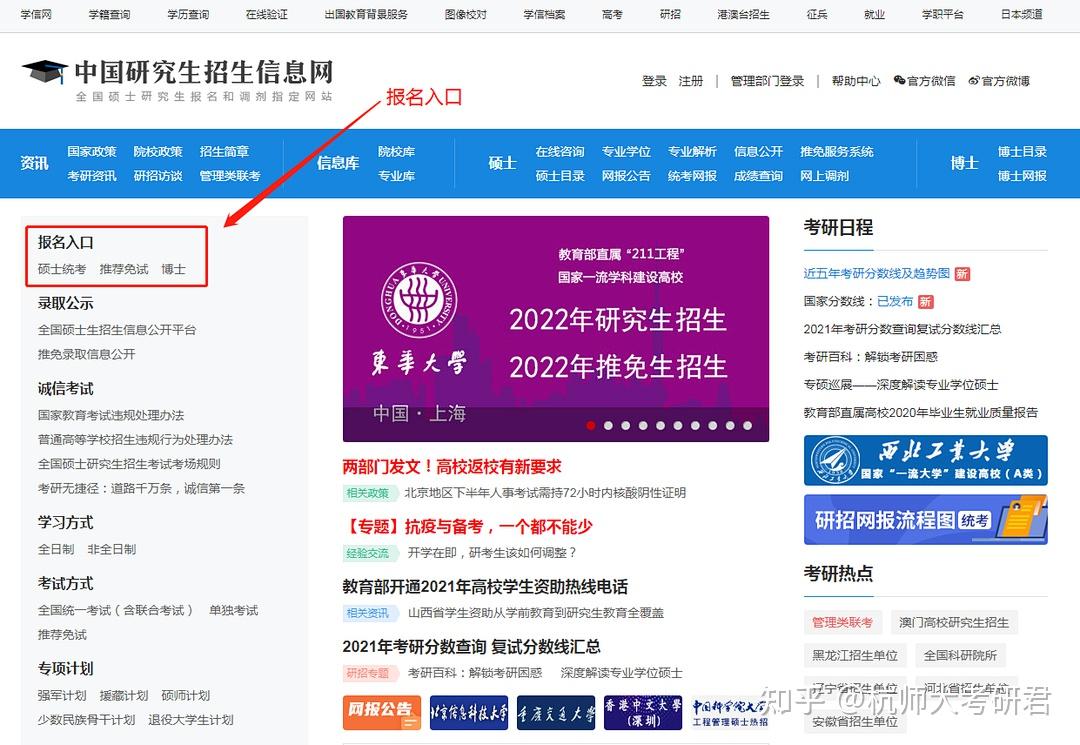Open 在线咨询 in blue navigation
Image resolution: width=1080 pixels, height=745 pixels.
click(560, 151)
